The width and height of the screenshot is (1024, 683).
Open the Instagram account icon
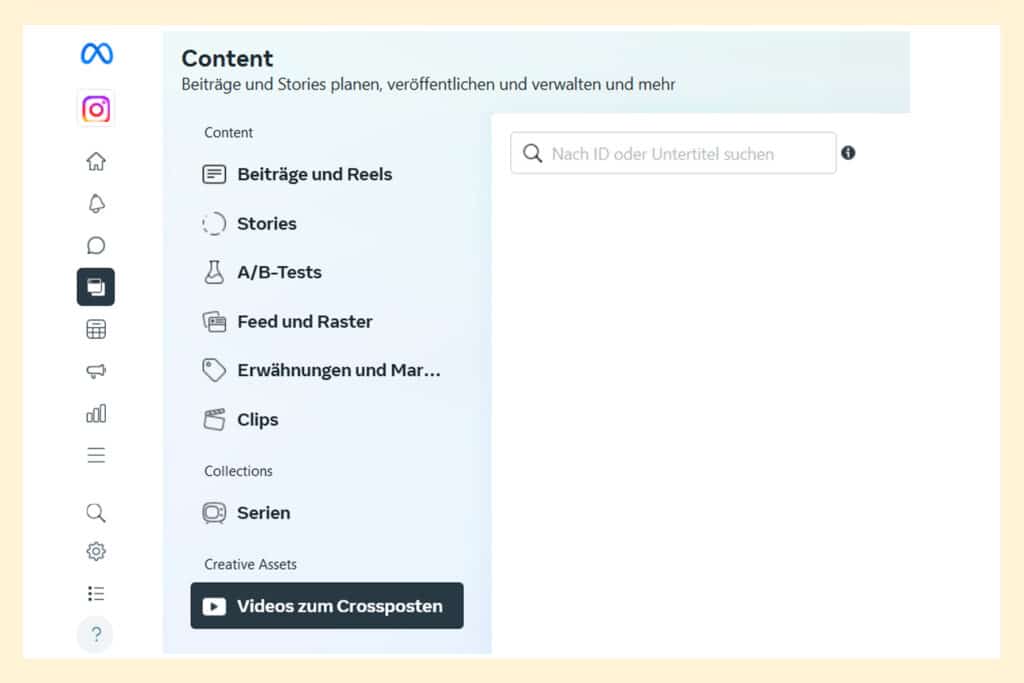(x=95, y=108)
